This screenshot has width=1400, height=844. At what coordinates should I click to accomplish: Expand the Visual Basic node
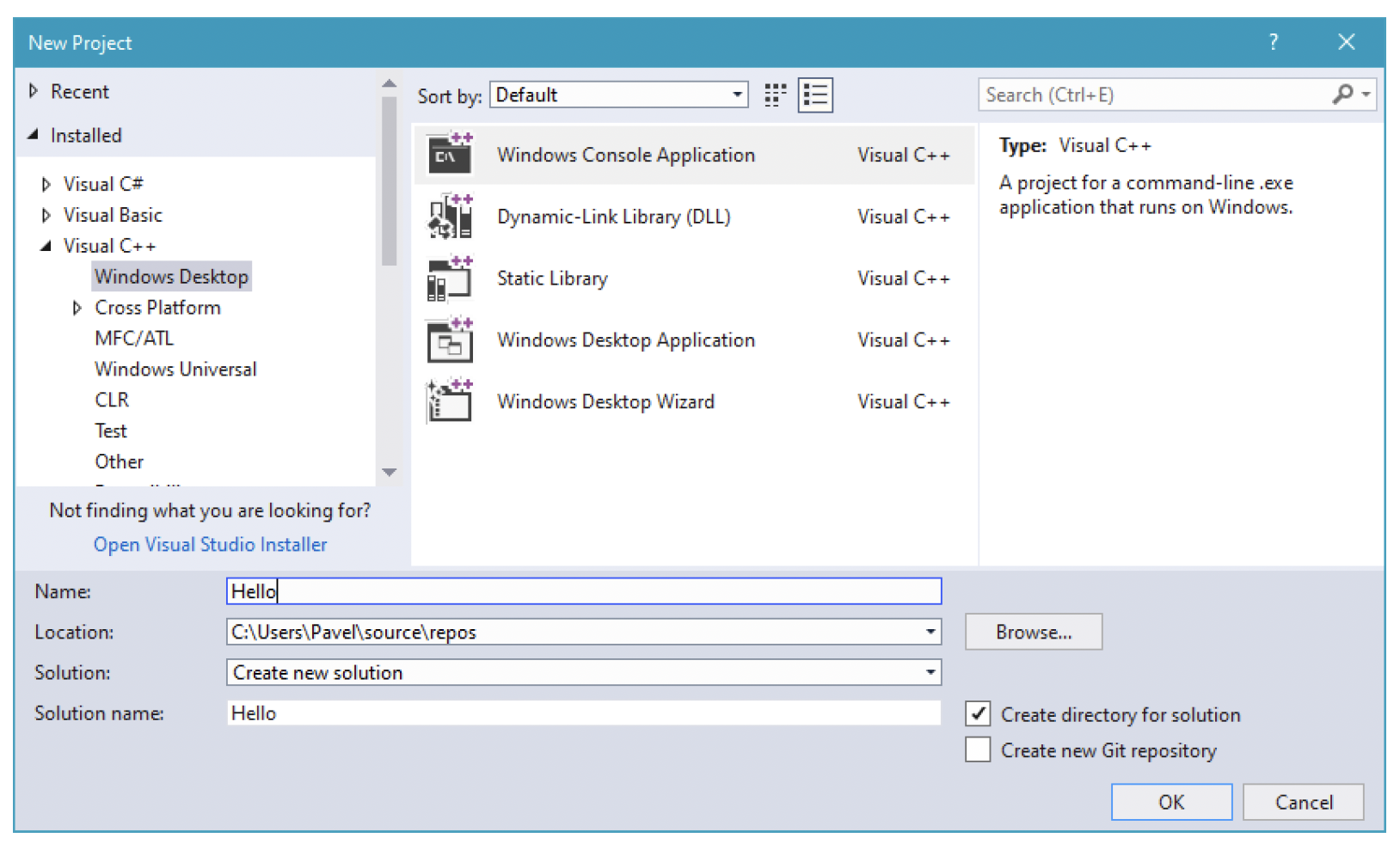tap(46, 215)
